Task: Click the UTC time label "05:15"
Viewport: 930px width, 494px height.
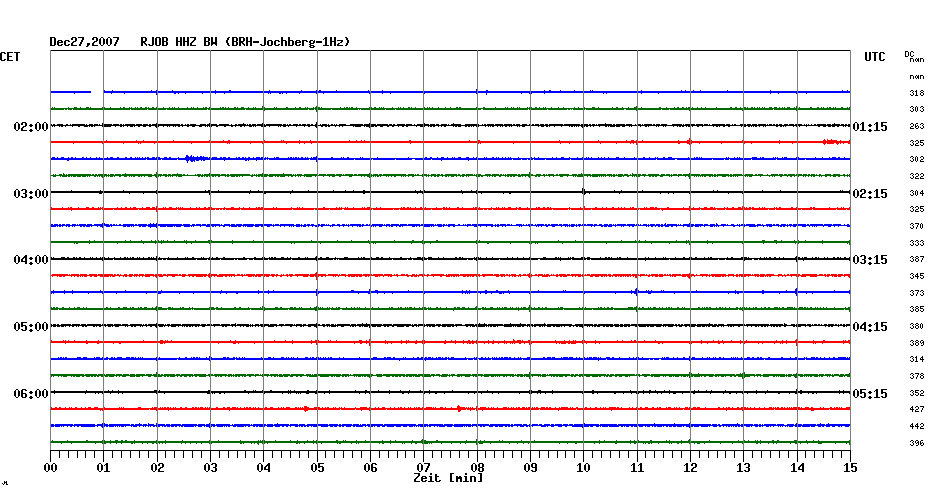Action: [870, 394]
